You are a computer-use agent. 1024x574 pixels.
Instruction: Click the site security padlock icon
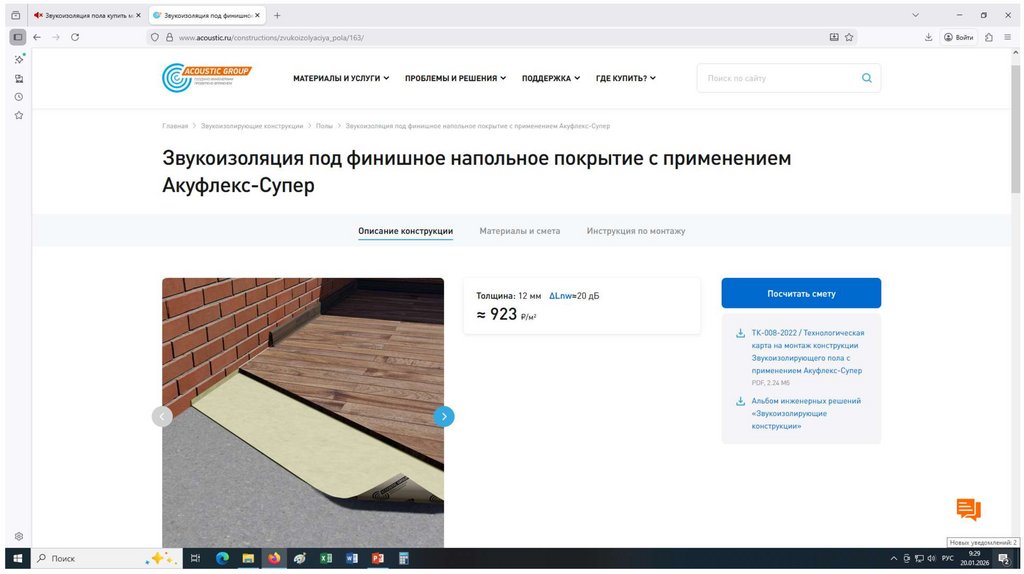point(169,37)
